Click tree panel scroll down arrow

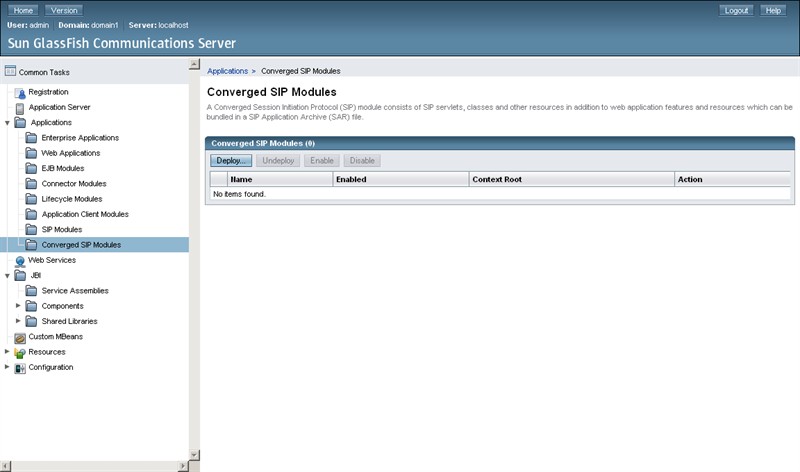194,455
